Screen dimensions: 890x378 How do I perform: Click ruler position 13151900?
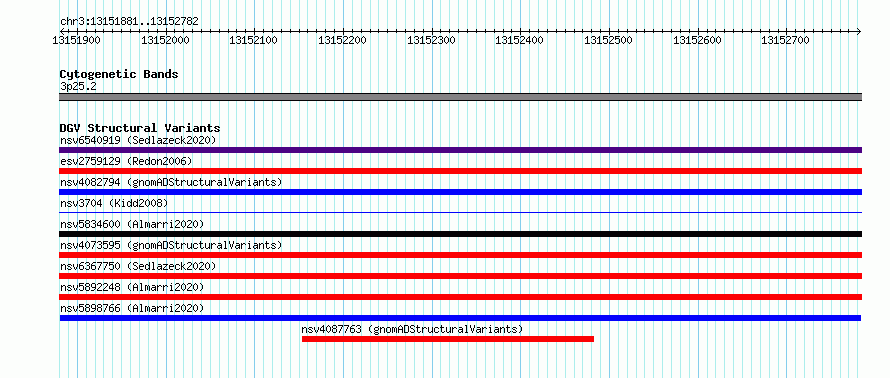pyautogui.click(x=77, y=40)
